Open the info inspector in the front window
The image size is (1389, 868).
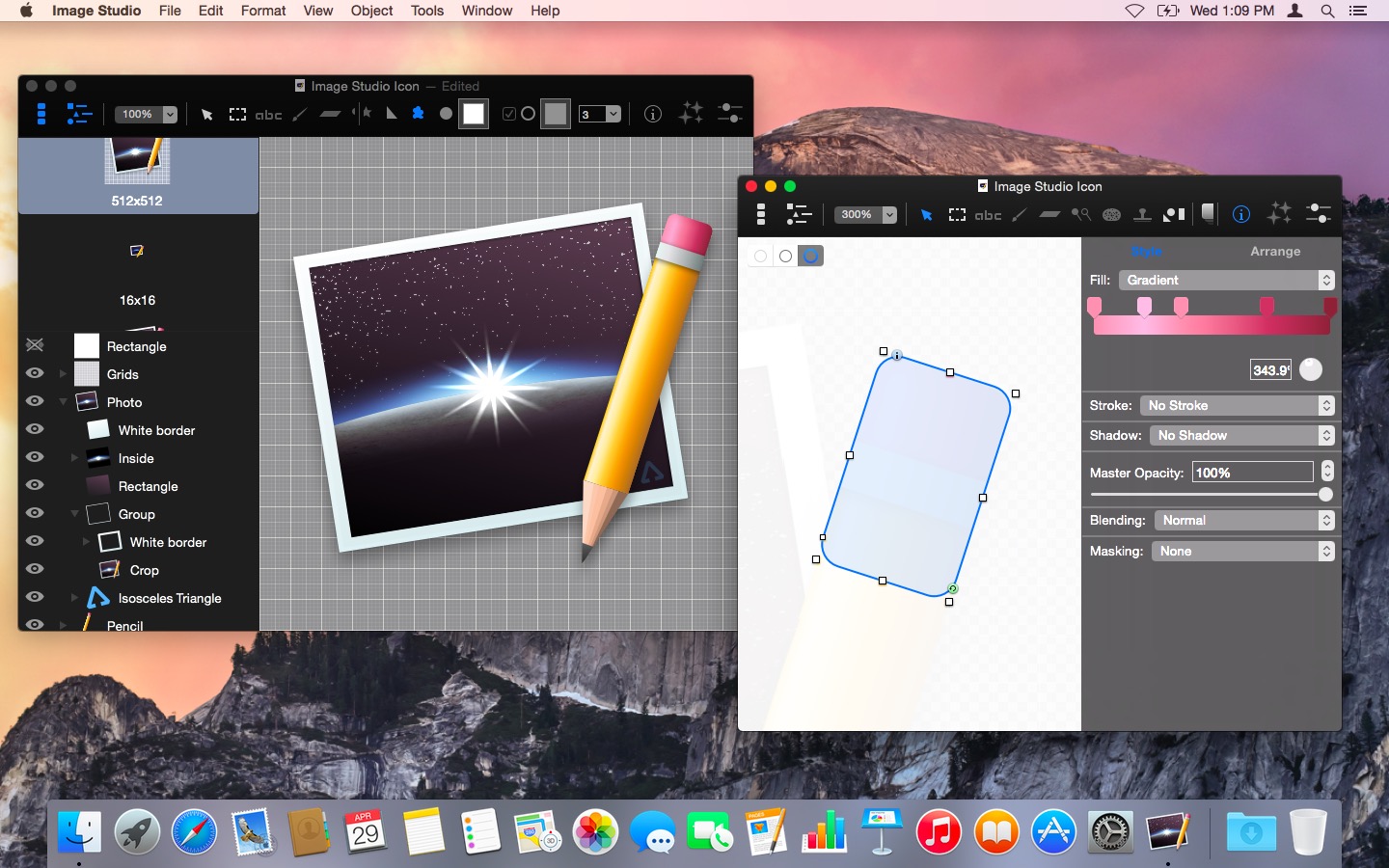[1241, 214]
